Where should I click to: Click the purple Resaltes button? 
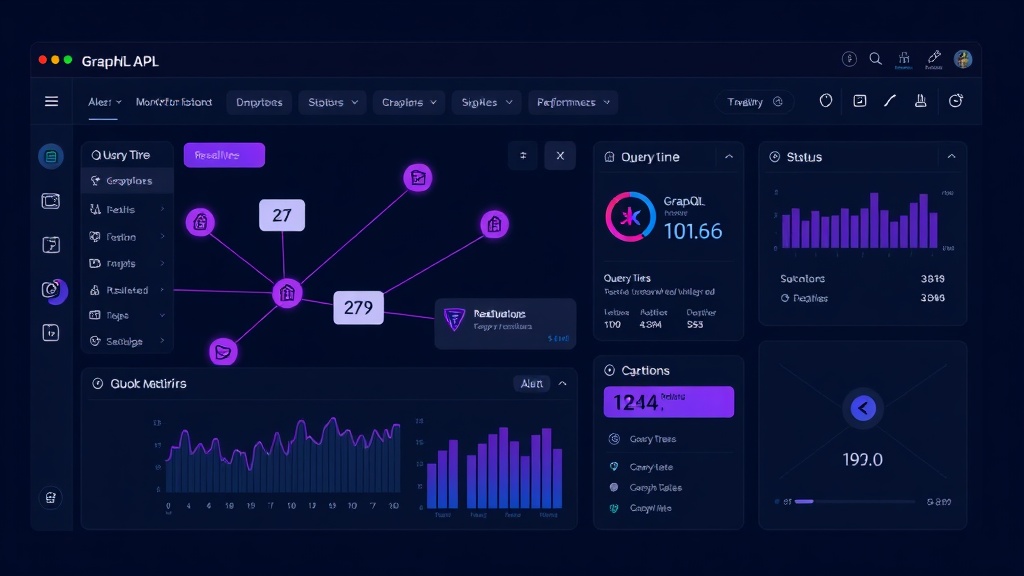coord(224,155)
